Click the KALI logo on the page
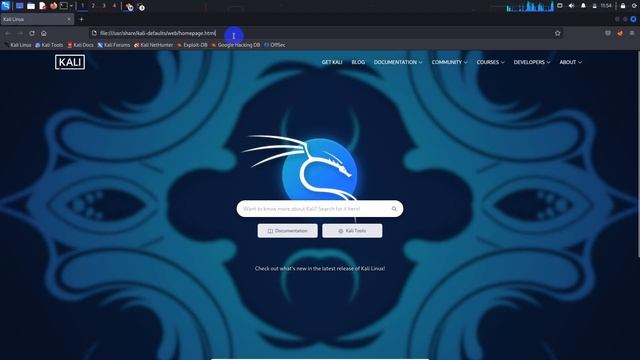The image size is (640, 360). coord(70,62)
